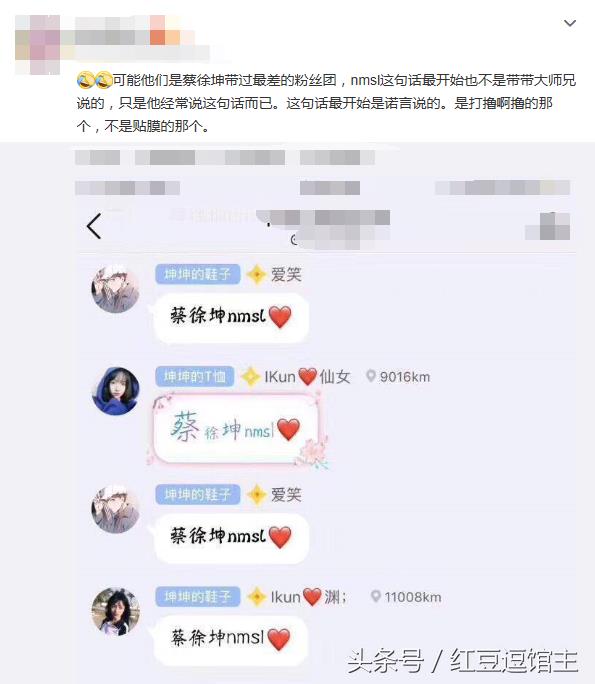Click the location pin next to 11008km
This screenshot has height=684, width=595.
tap(375, 596)
